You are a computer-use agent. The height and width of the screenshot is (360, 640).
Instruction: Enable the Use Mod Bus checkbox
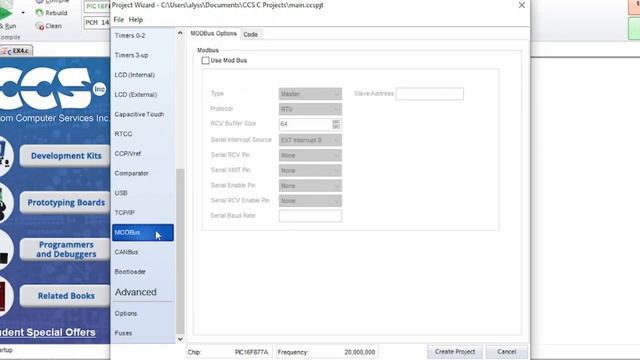(205, 60)
